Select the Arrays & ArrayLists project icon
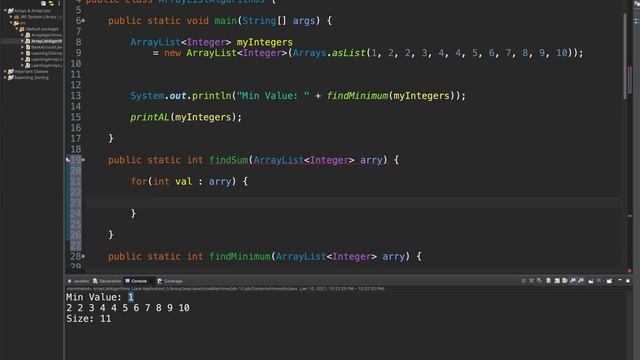 (11, 11)
